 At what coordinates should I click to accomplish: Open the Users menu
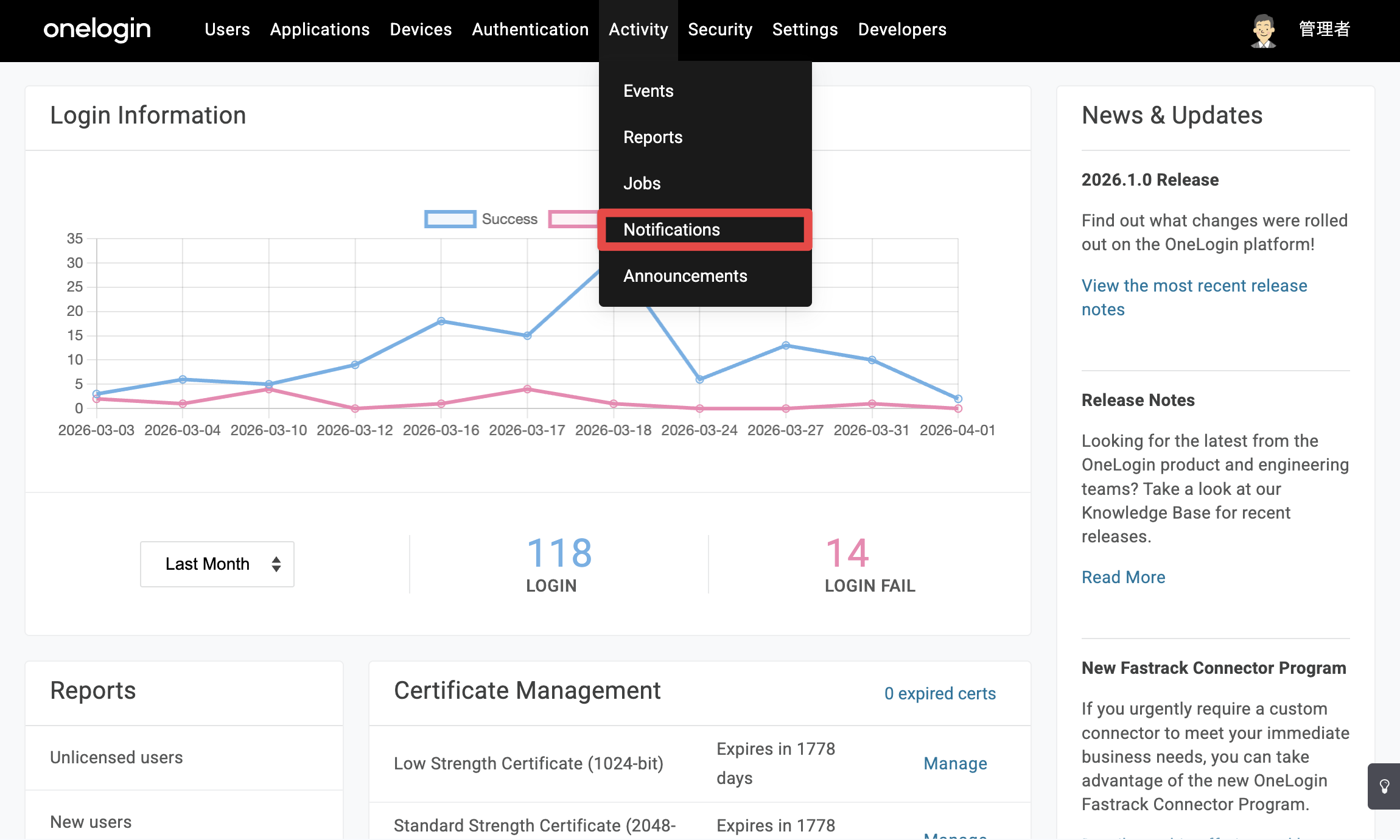227,29
